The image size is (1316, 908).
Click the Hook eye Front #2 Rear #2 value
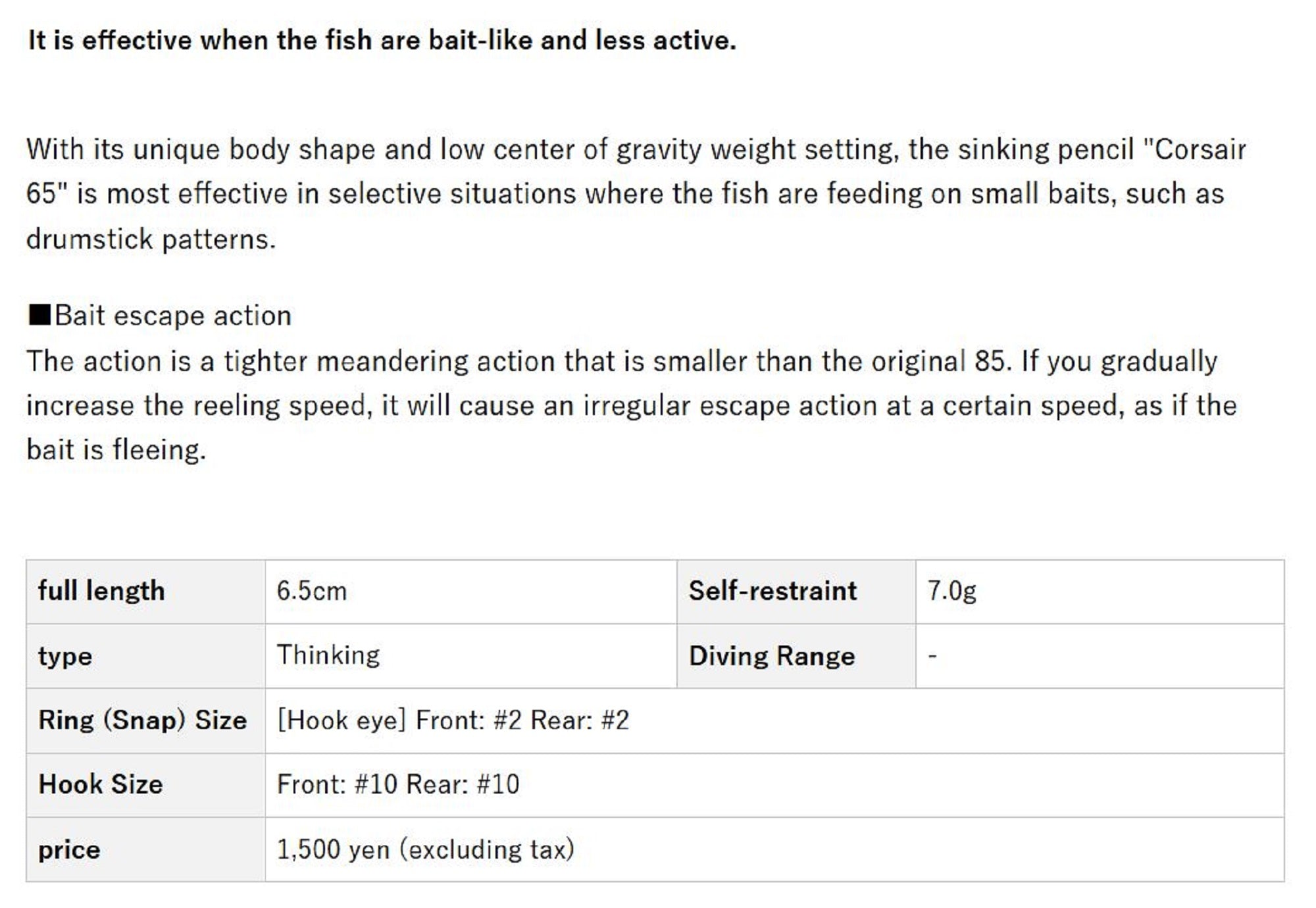(x=453, y=720)
